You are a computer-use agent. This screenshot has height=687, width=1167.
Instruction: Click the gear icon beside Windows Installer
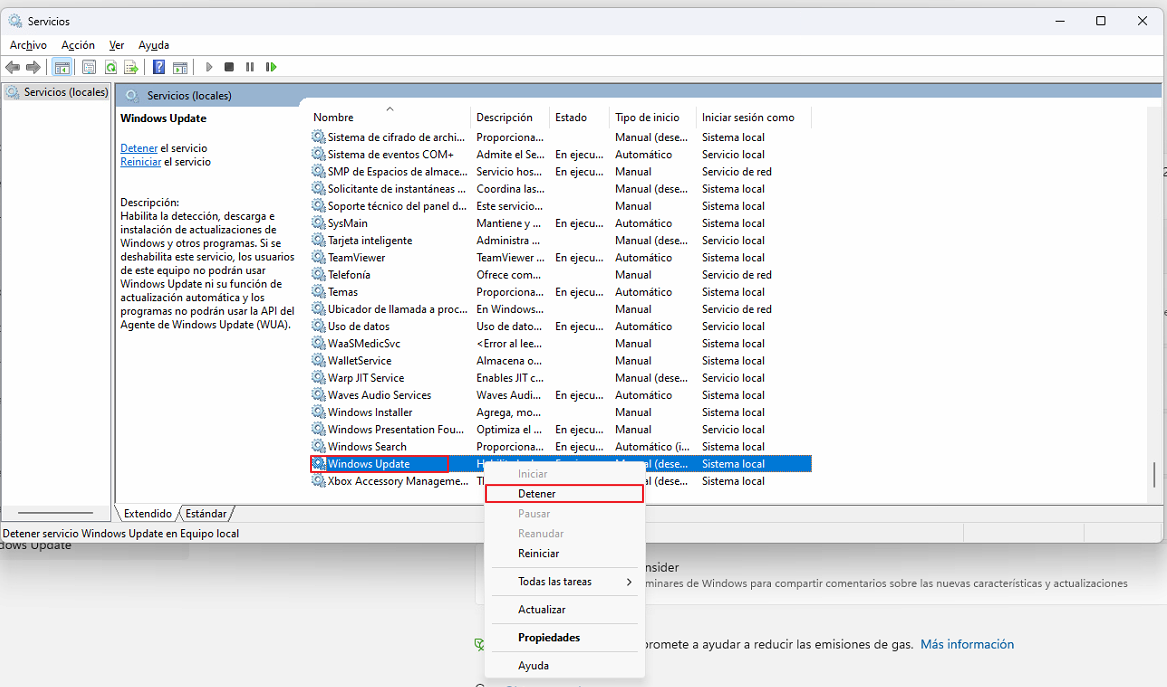click(319, 412)
